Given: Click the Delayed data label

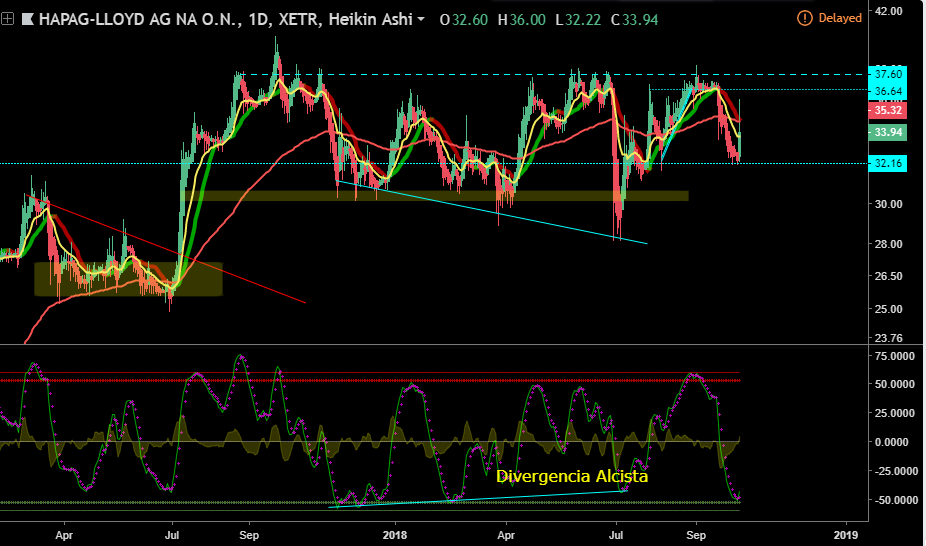Looking at the screenshot, I should [x=840, y=18].
